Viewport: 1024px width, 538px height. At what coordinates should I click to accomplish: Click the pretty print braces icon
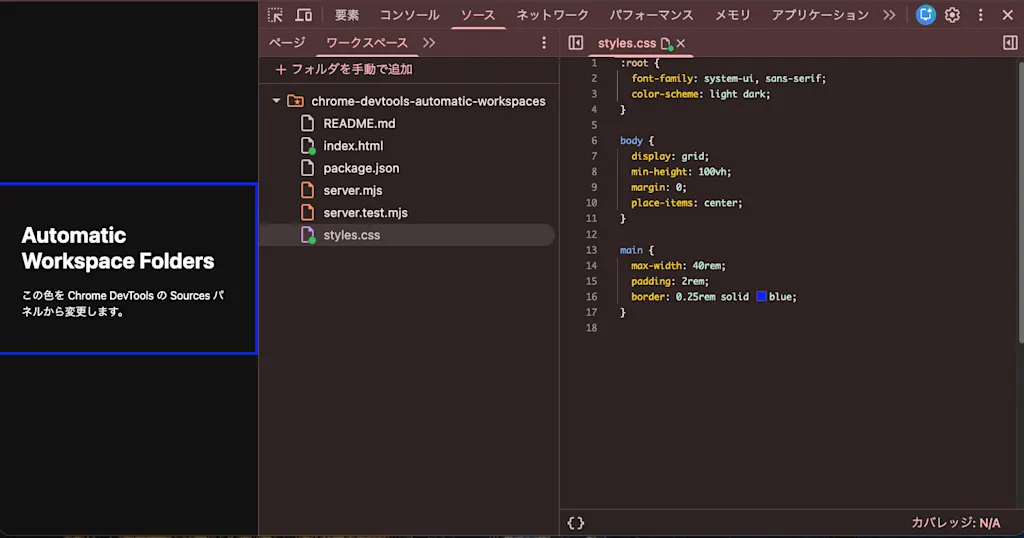click(575, 523)
